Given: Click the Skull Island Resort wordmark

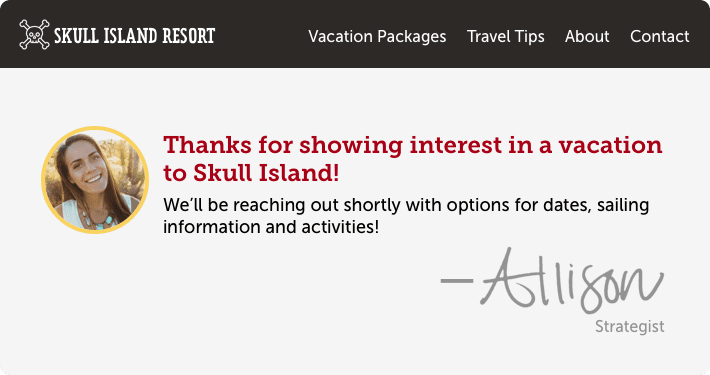Looking at the screenshot, I should (134, 36).
